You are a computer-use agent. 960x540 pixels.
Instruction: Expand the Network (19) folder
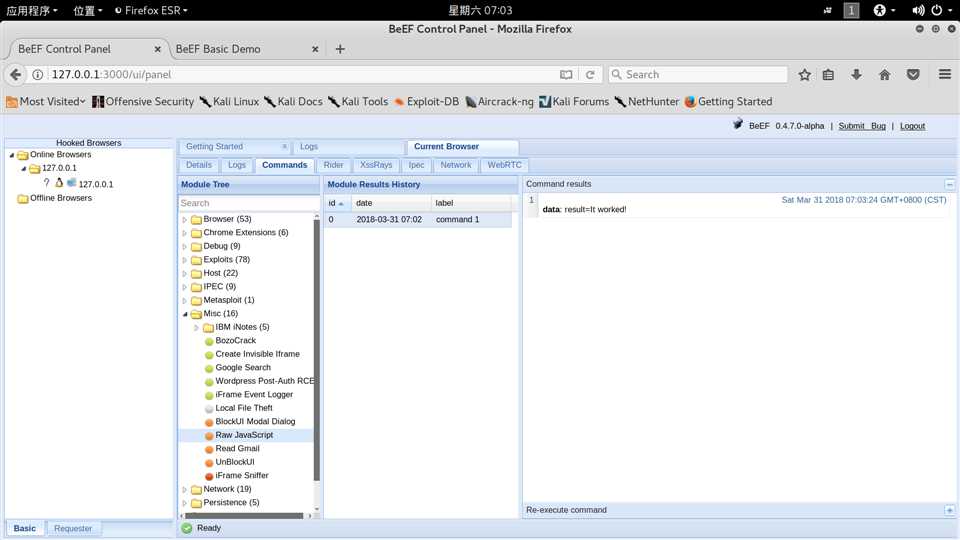click(184, 489)
